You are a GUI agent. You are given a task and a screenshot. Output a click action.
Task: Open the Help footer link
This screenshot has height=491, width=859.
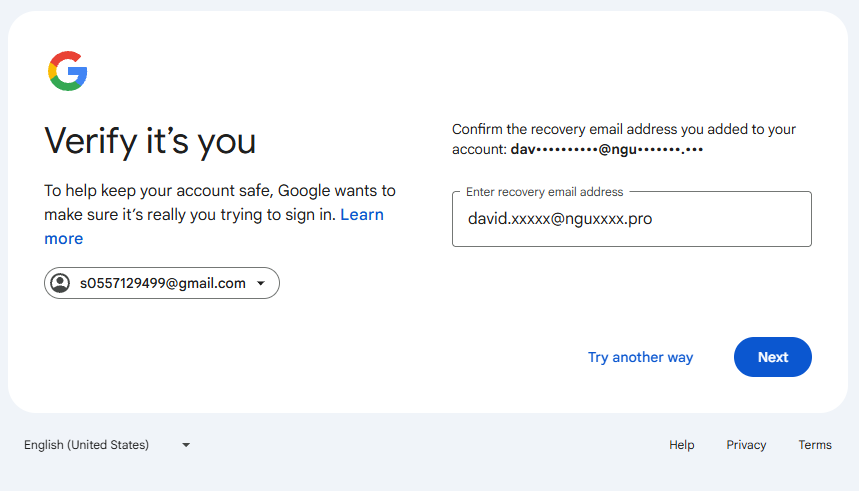(x=682, y=445)
